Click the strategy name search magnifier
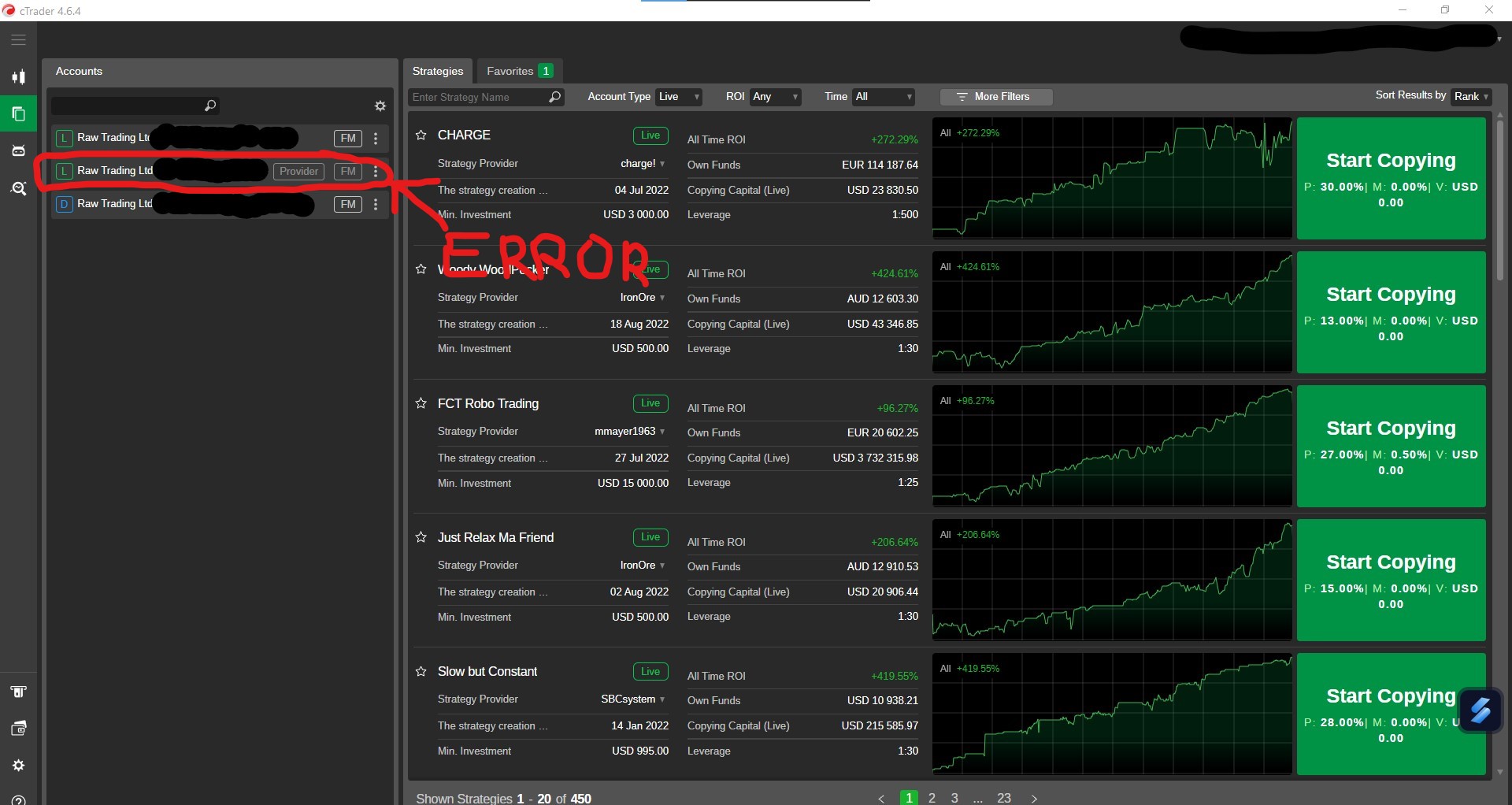 pyautogui.click(x=555, y=97)
